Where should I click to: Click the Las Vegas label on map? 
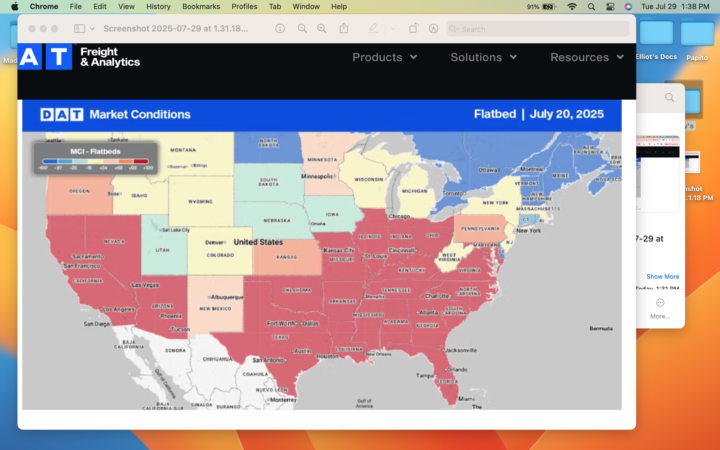pos(145,285)
